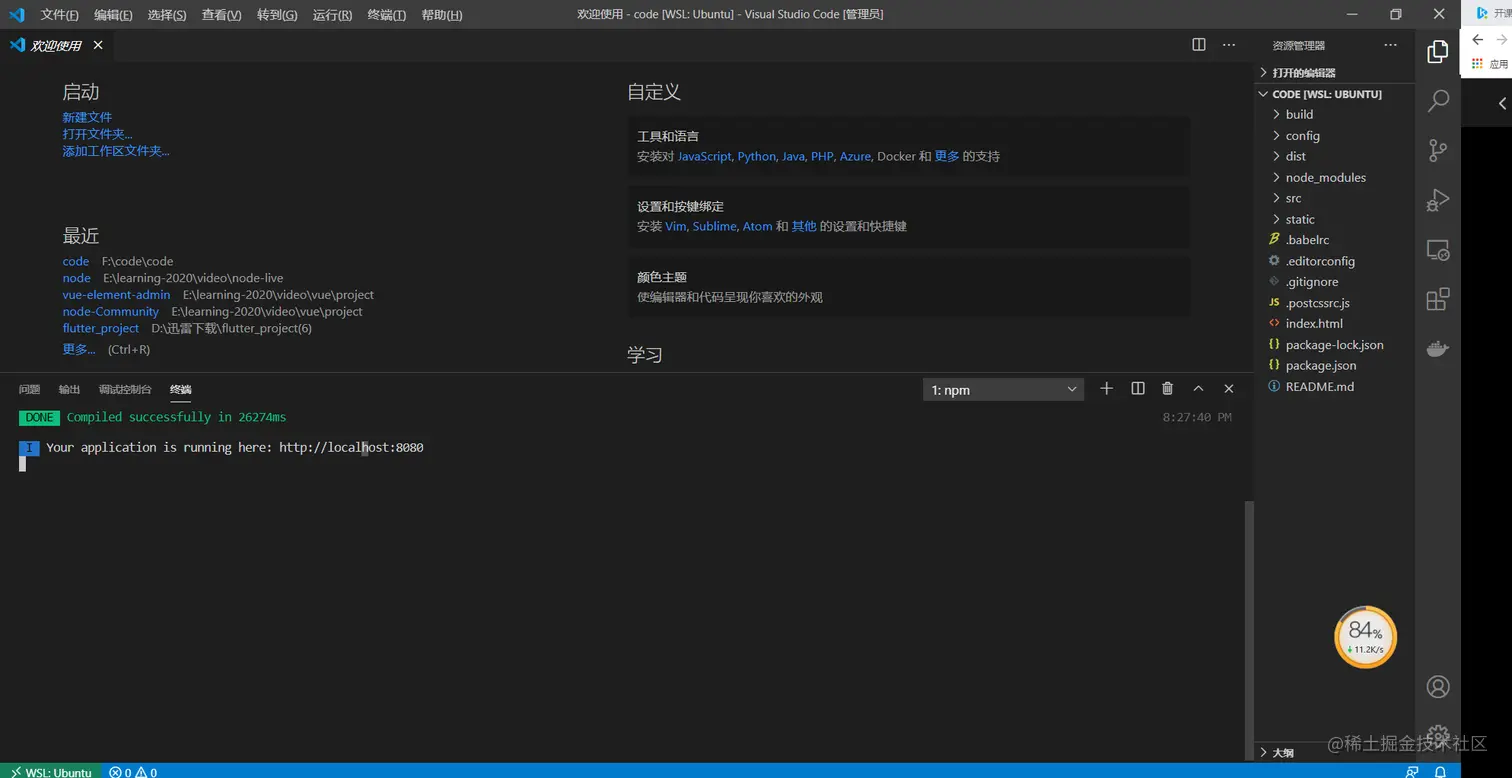This screenshot has width=1512, height=778.
Task: Open the Accounts menu icon
Action: click(x=1438, y=687)
